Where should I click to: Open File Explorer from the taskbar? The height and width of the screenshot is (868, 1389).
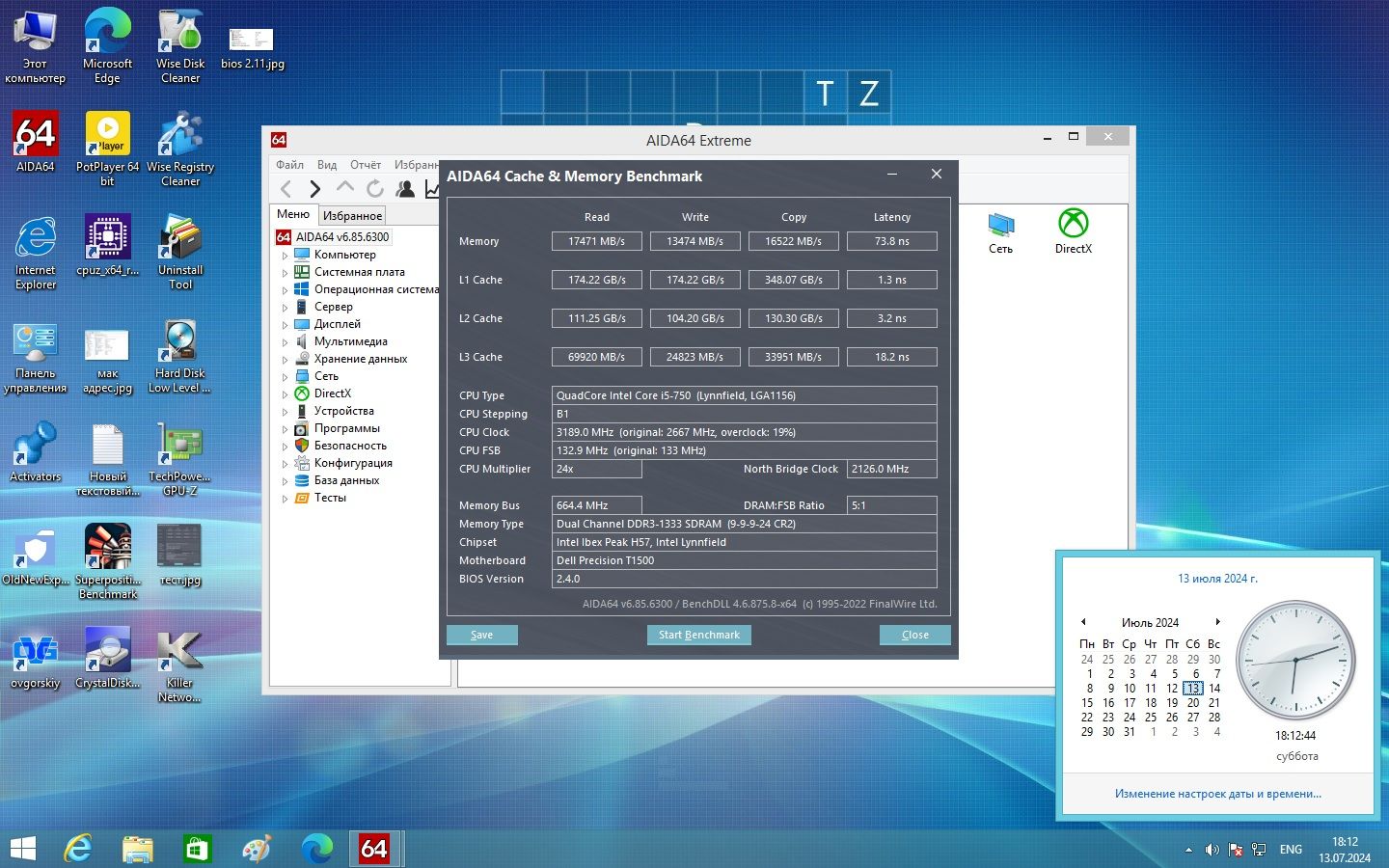coord(138,849)
